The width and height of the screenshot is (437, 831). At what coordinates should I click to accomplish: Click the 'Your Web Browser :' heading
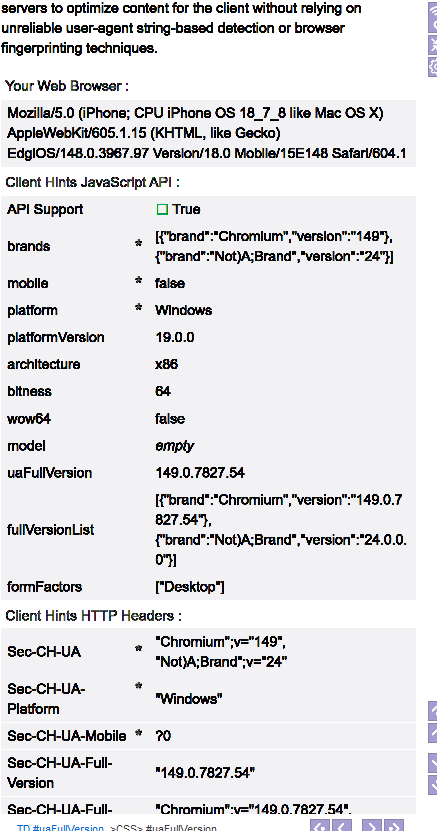point(67,85)
